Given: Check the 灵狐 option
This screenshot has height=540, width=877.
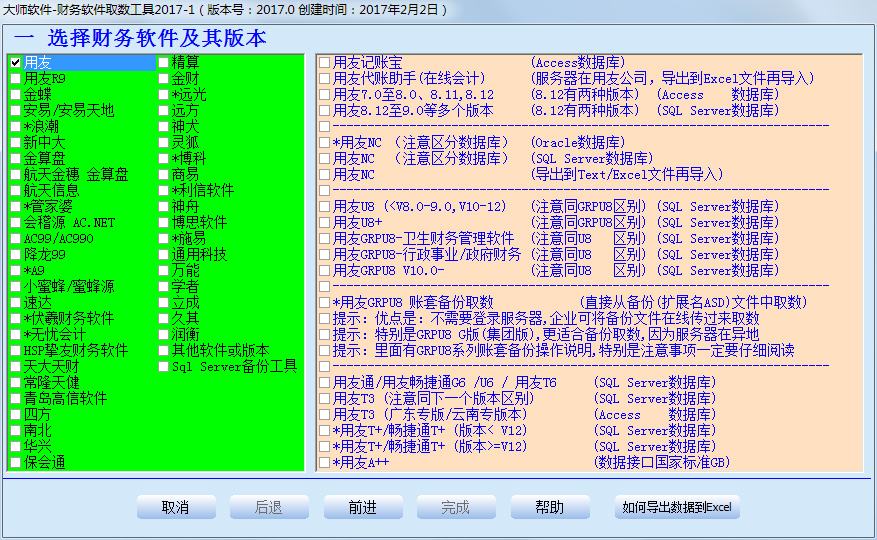Looking at the screenshot, I should 163,143.
